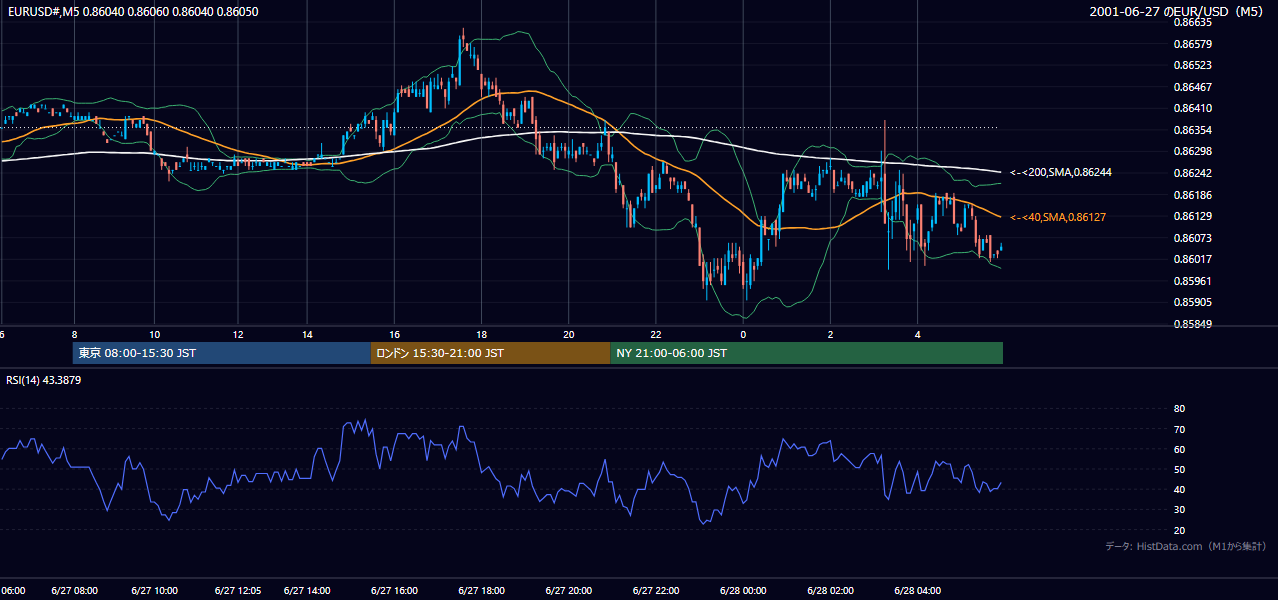This screenshot has width=1278, height=600.
Task: Click the RSI 50 level label
Action: tap(1179, 469)
